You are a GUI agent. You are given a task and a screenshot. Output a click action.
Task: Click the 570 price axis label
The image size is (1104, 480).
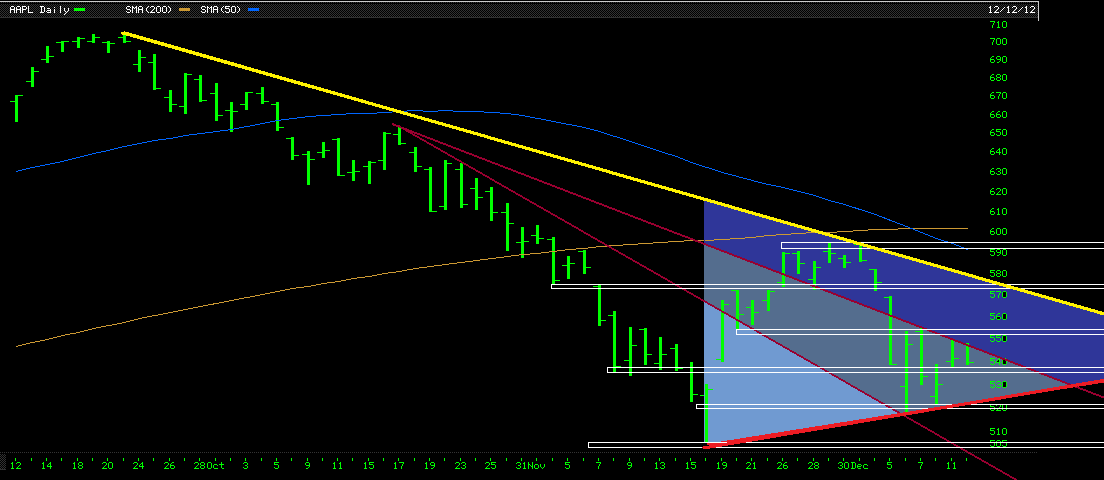click(998, 295)
